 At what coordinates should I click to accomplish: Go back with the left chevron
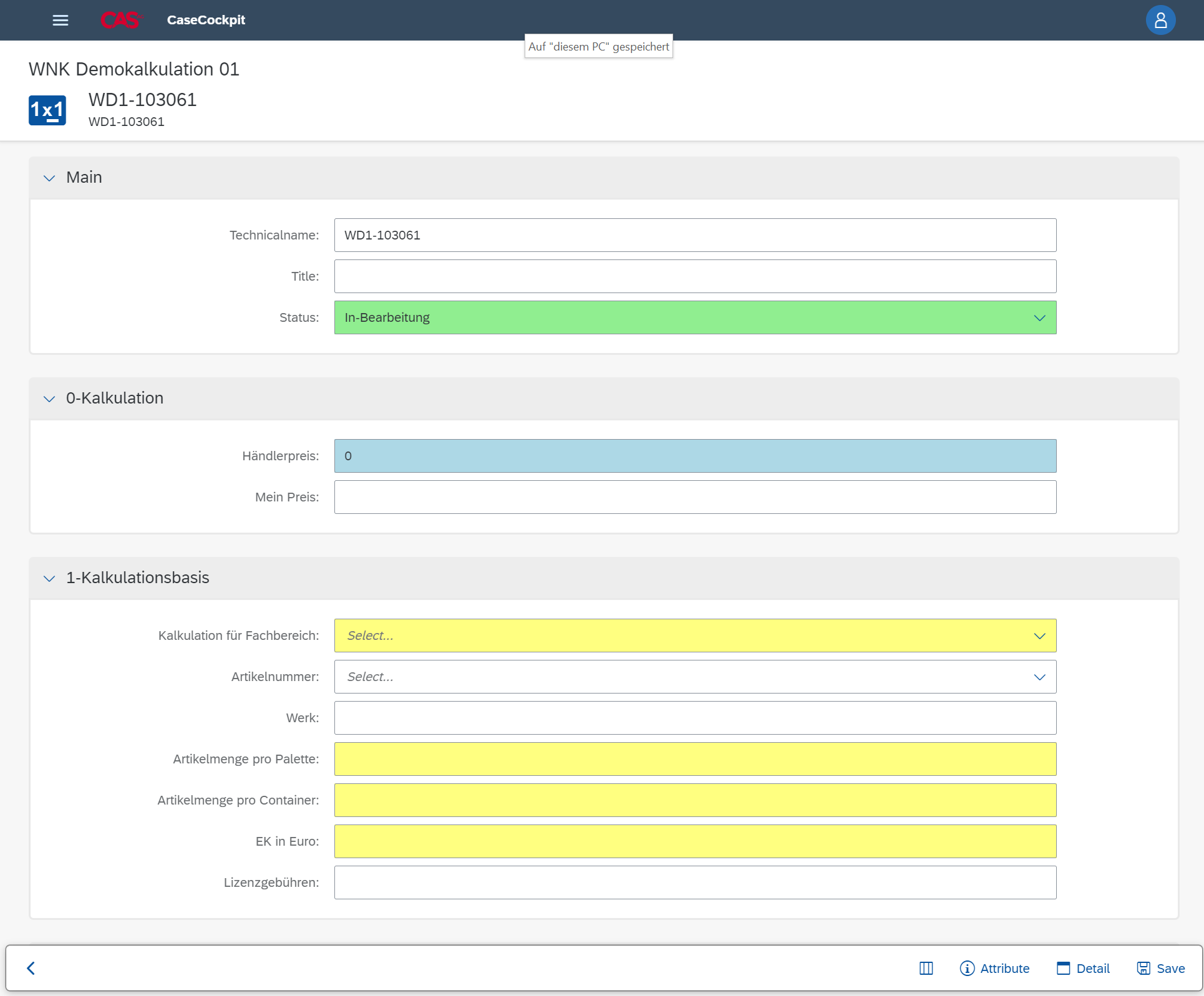(x=31, y=968)
